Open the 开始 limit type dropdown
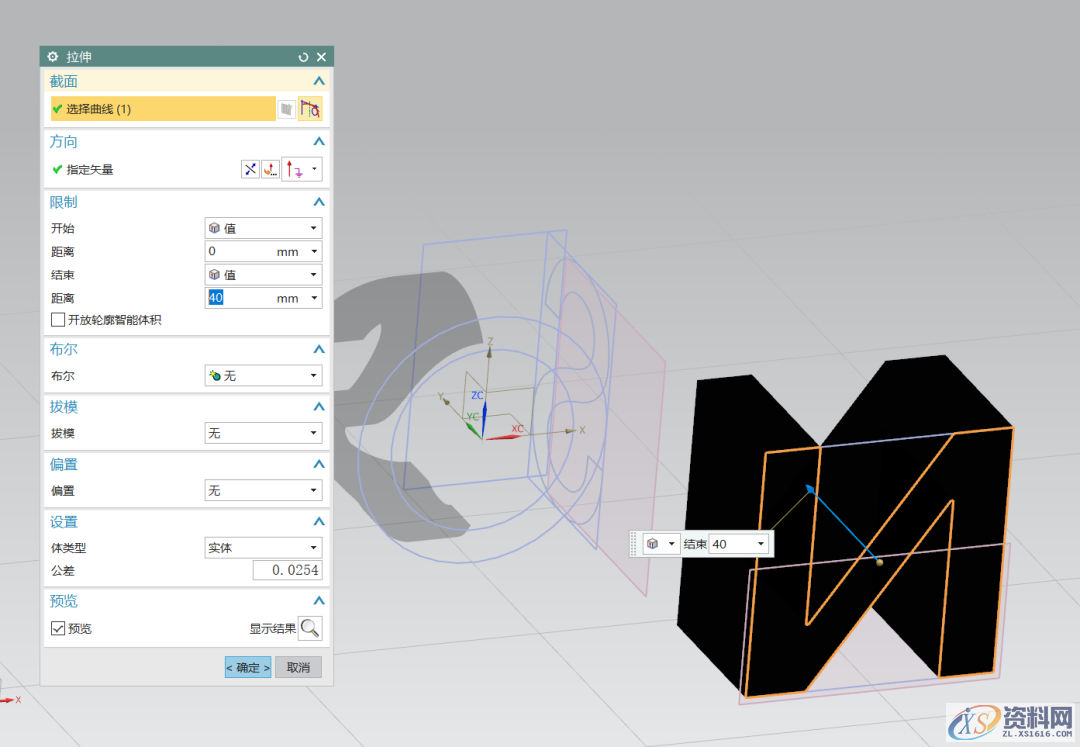This screenshot has width=1080, height=747. click(263, 228)
